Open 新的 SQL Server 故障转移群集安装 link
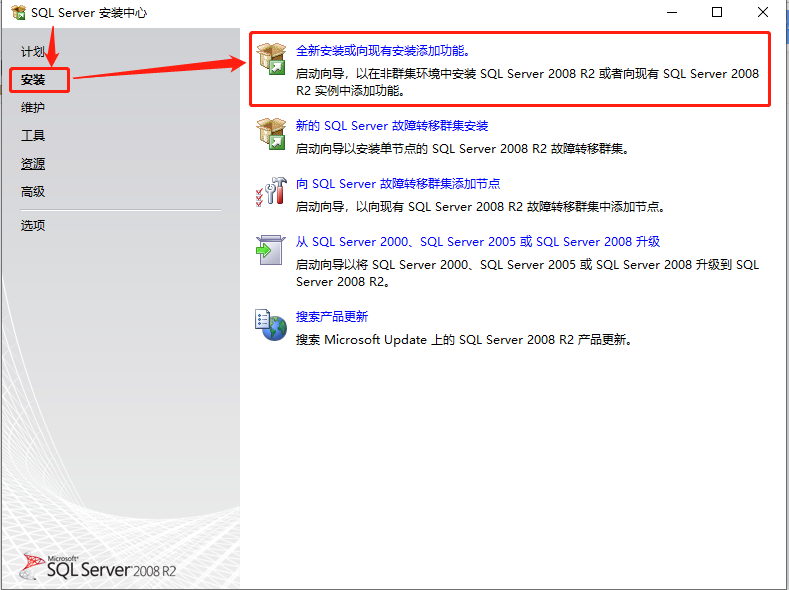This screenshot has width=789, height=590. pyautogui.click(x=392, y=126)
